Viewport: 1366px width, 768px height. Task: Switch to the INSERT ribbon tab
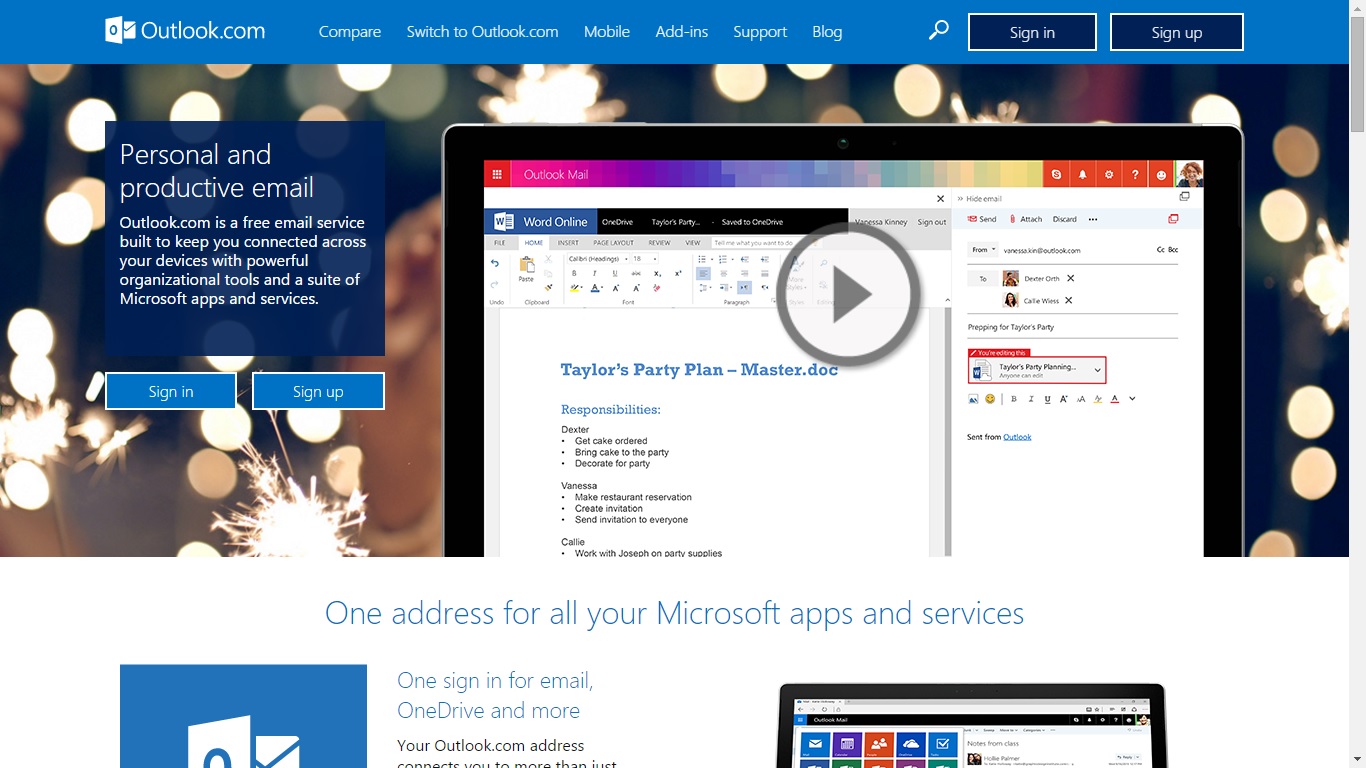[568, 242]
